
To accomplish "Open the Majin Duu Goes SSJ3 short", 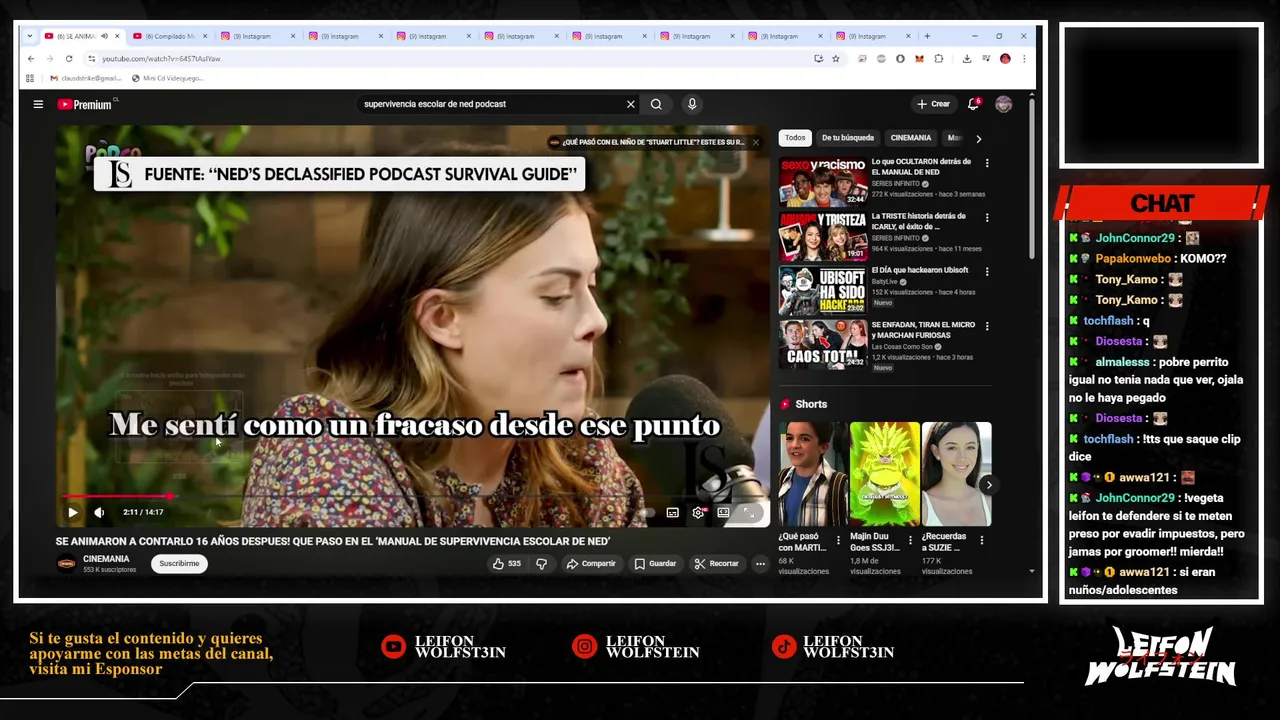I will pyautogui.click(x=885, y=474).
